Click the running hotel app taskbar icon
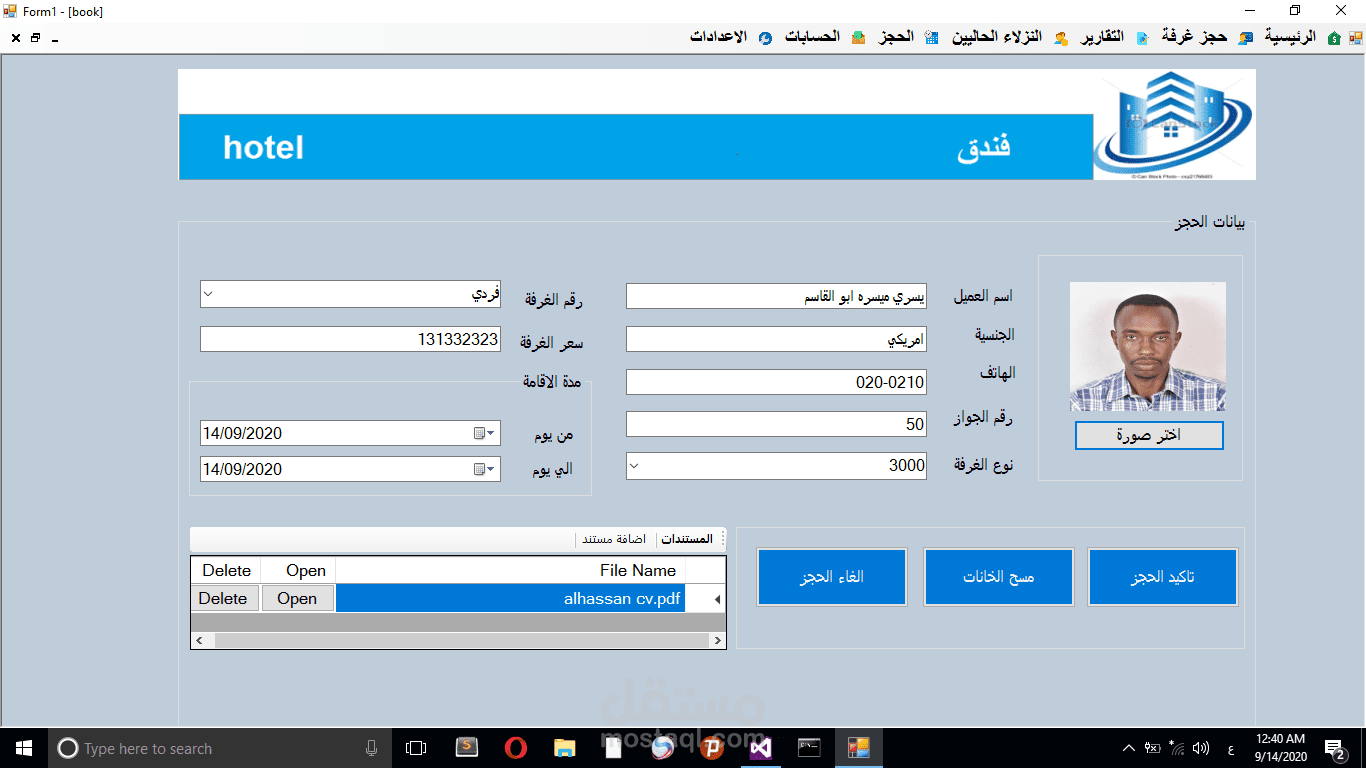 pos(858,748)
